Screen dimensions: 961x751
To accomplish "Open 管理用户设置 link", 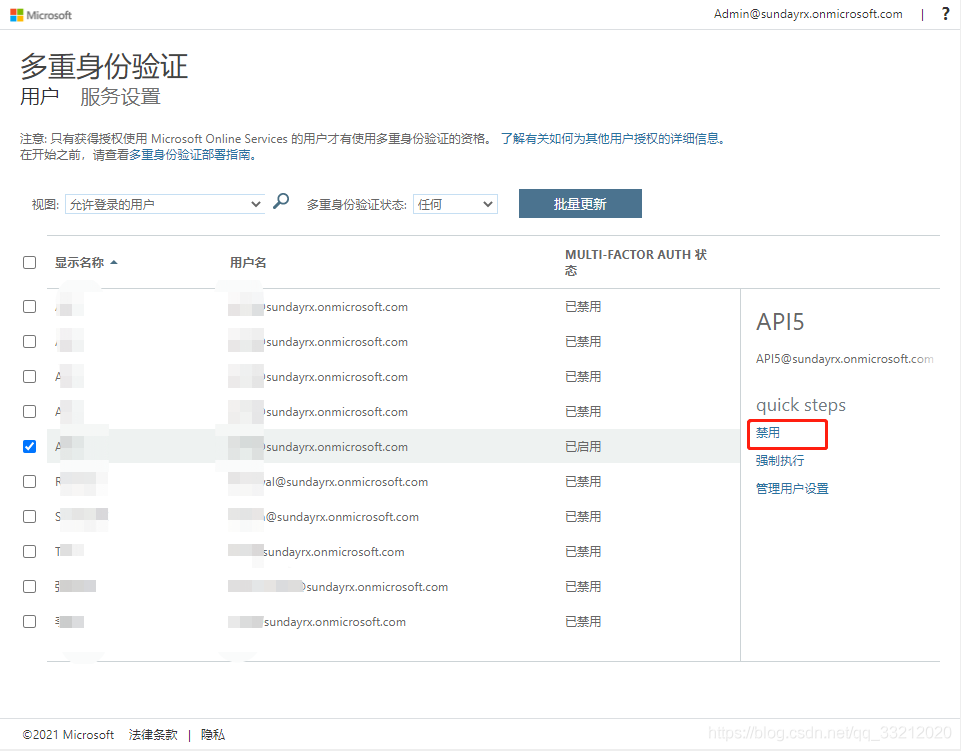I will [x=792, y=489].
